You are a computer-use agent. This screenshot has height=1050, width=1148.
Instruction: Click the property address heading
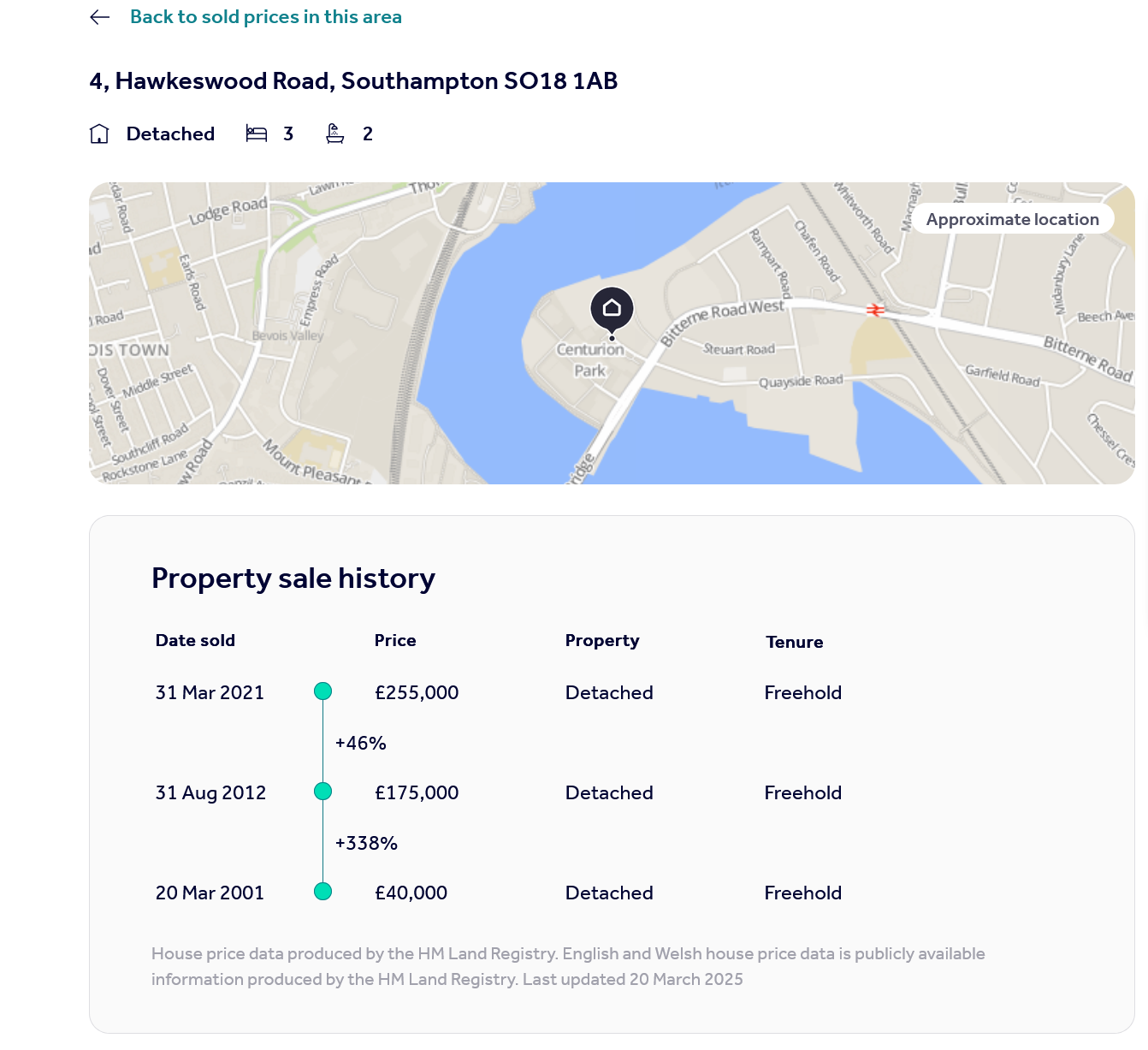[353, 81]
